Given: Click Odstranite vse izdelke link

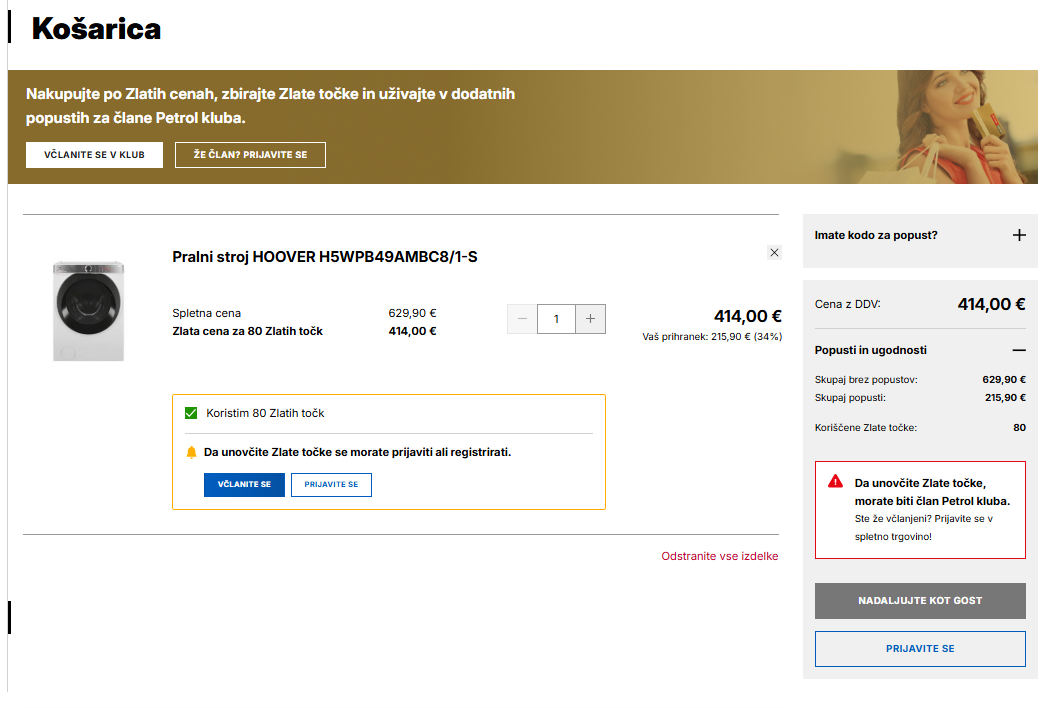Looking at the screenshot, I should (x=719, y=556).
